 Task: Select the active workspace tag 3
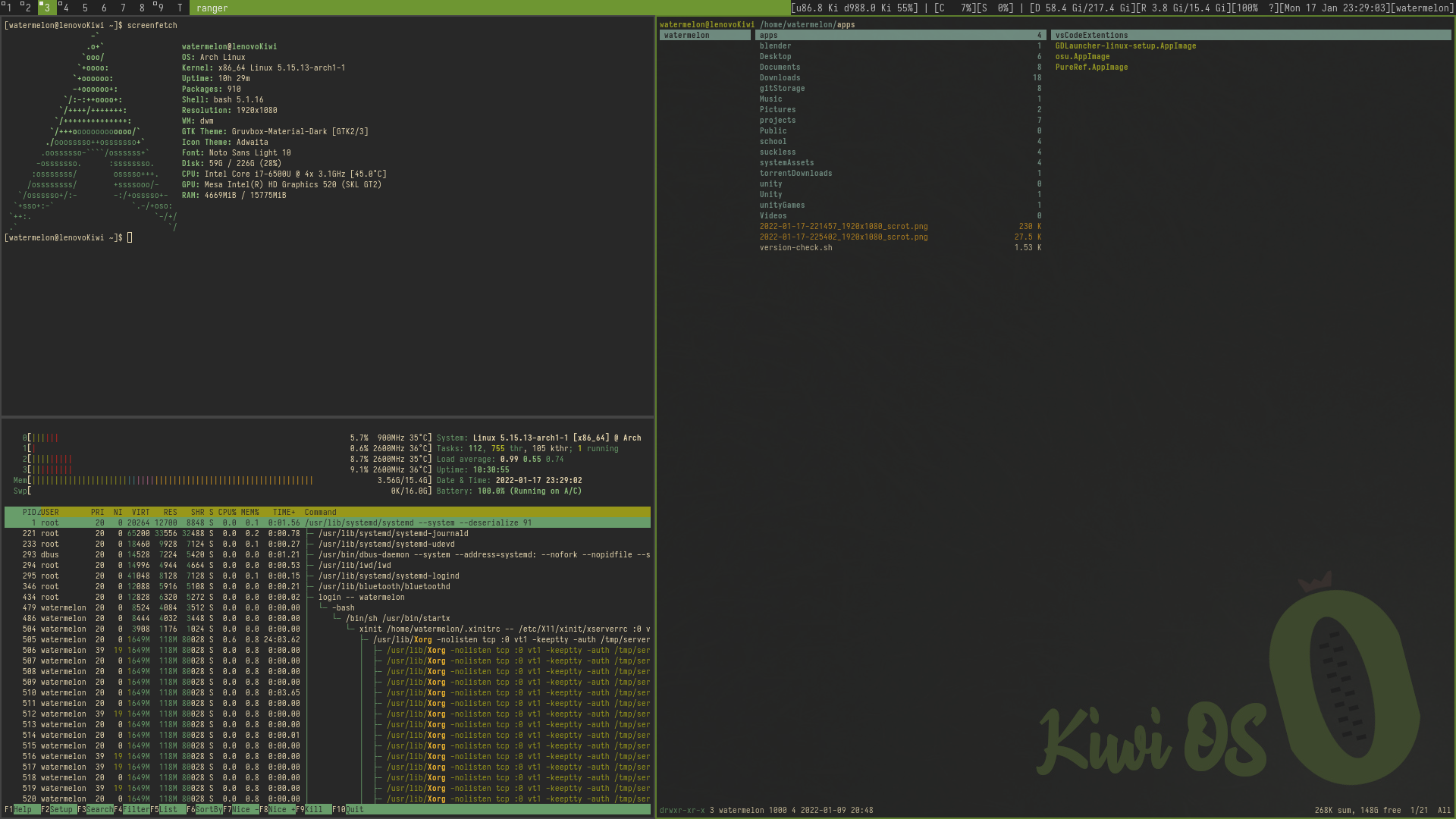point(47,8)
